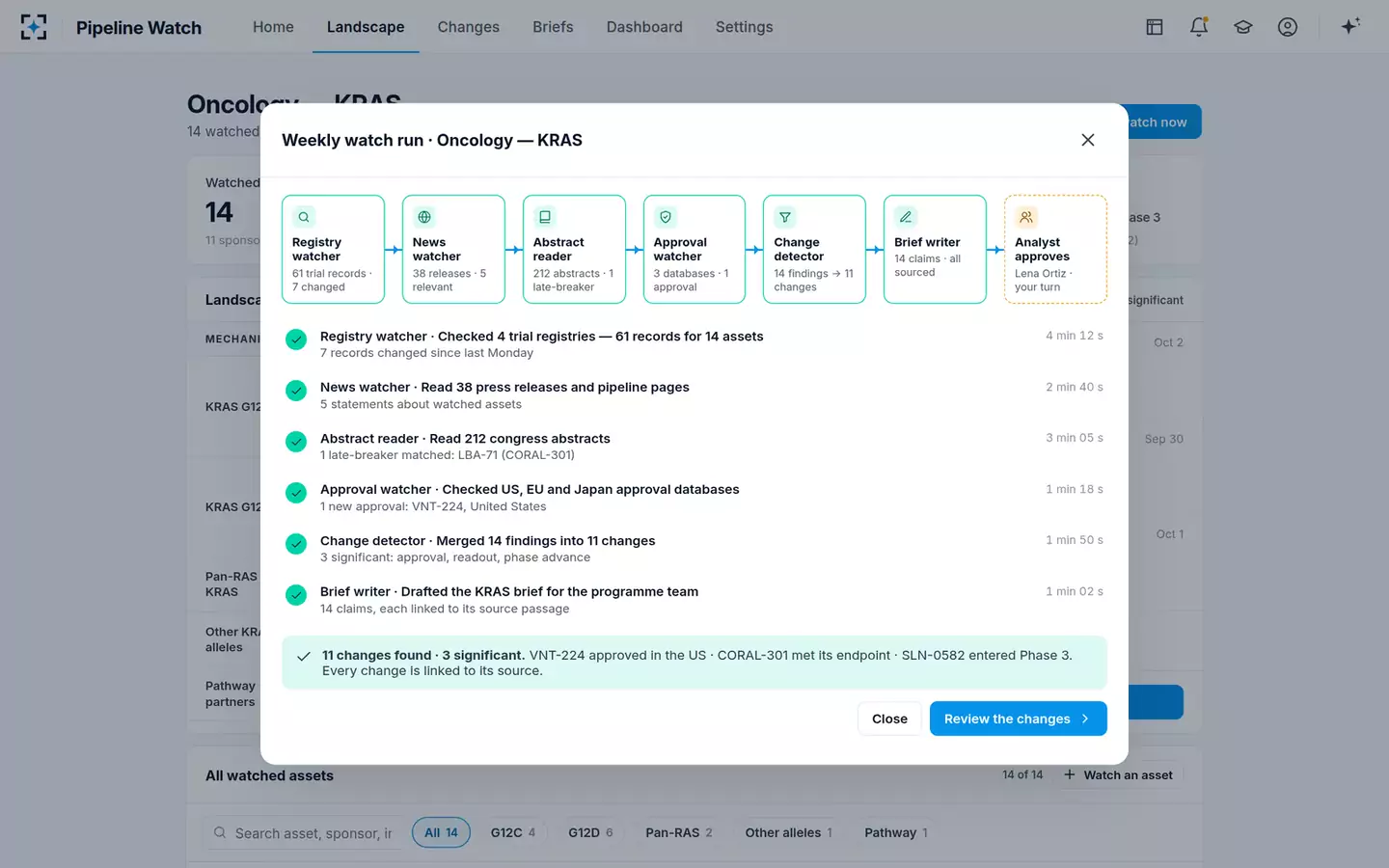
Task: Filter assets by Other alleles chip
Action: 788,832
